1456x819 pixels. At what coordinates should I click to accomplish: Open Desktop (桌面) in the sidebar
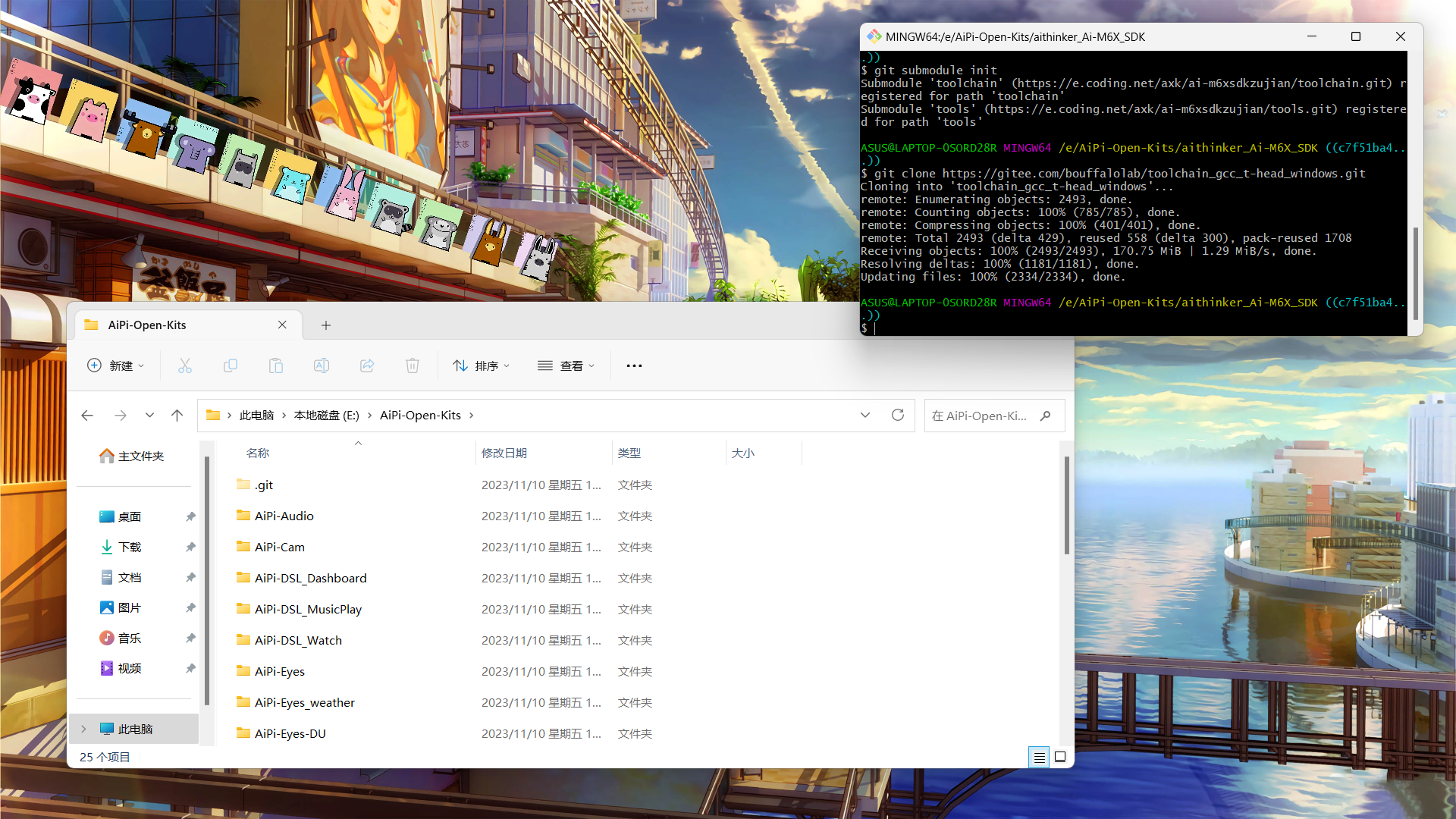click(x=121, y=516)
